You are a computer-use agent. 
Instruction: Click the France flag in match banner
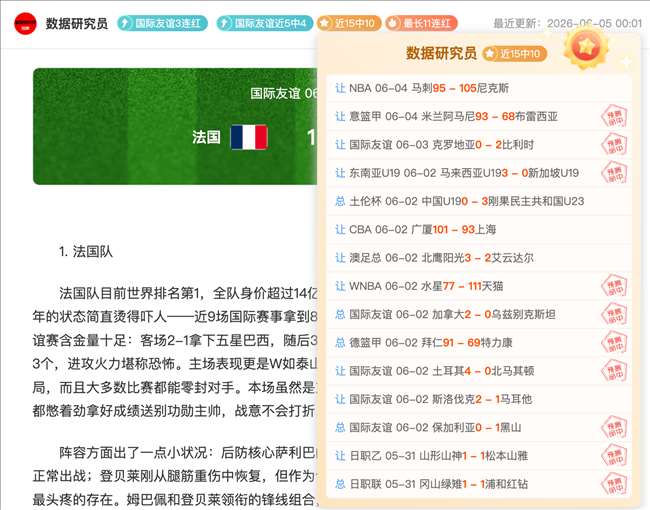(249, 137)
